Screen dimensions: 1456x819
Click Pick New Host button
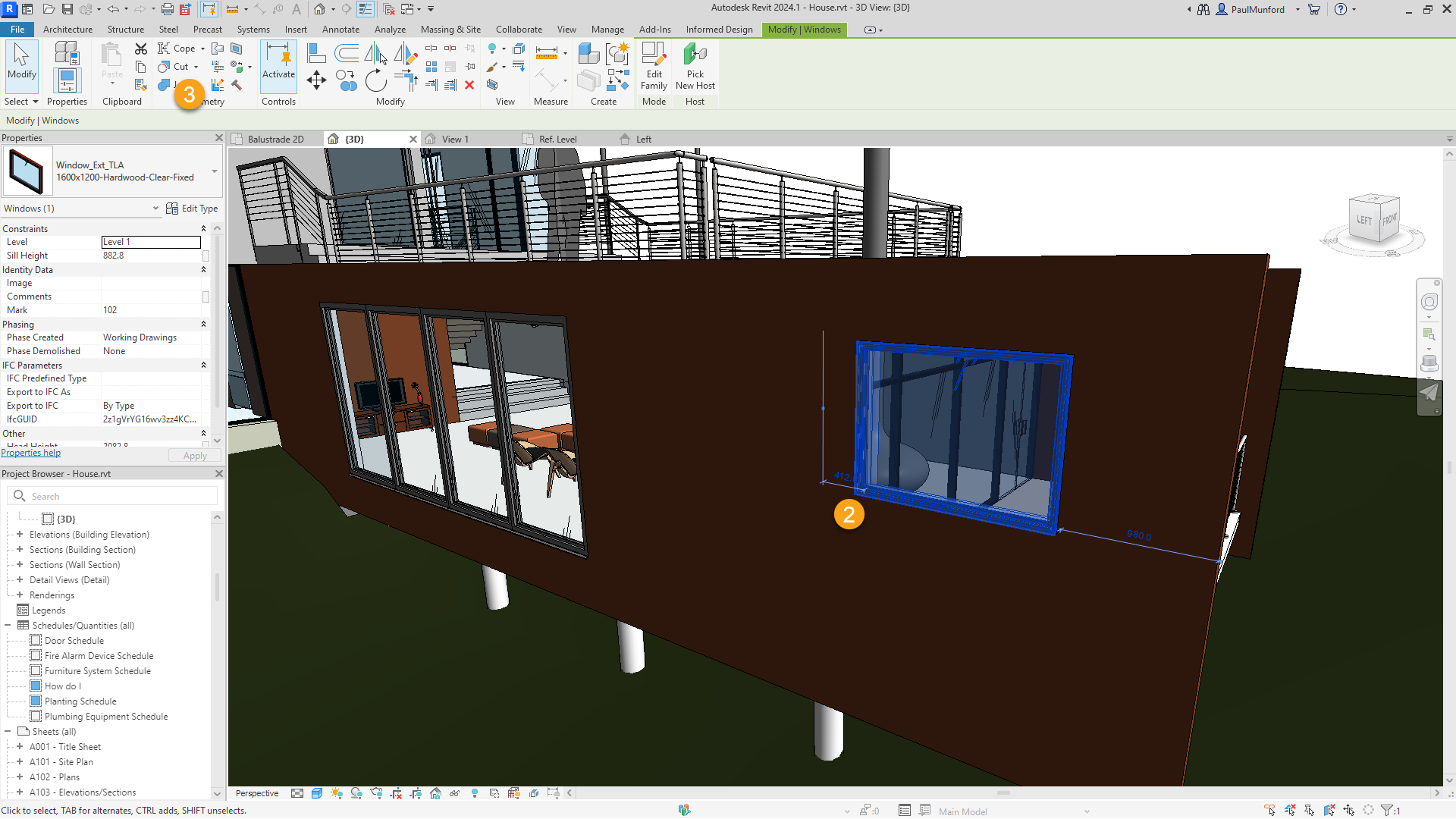tap(695, 67)
